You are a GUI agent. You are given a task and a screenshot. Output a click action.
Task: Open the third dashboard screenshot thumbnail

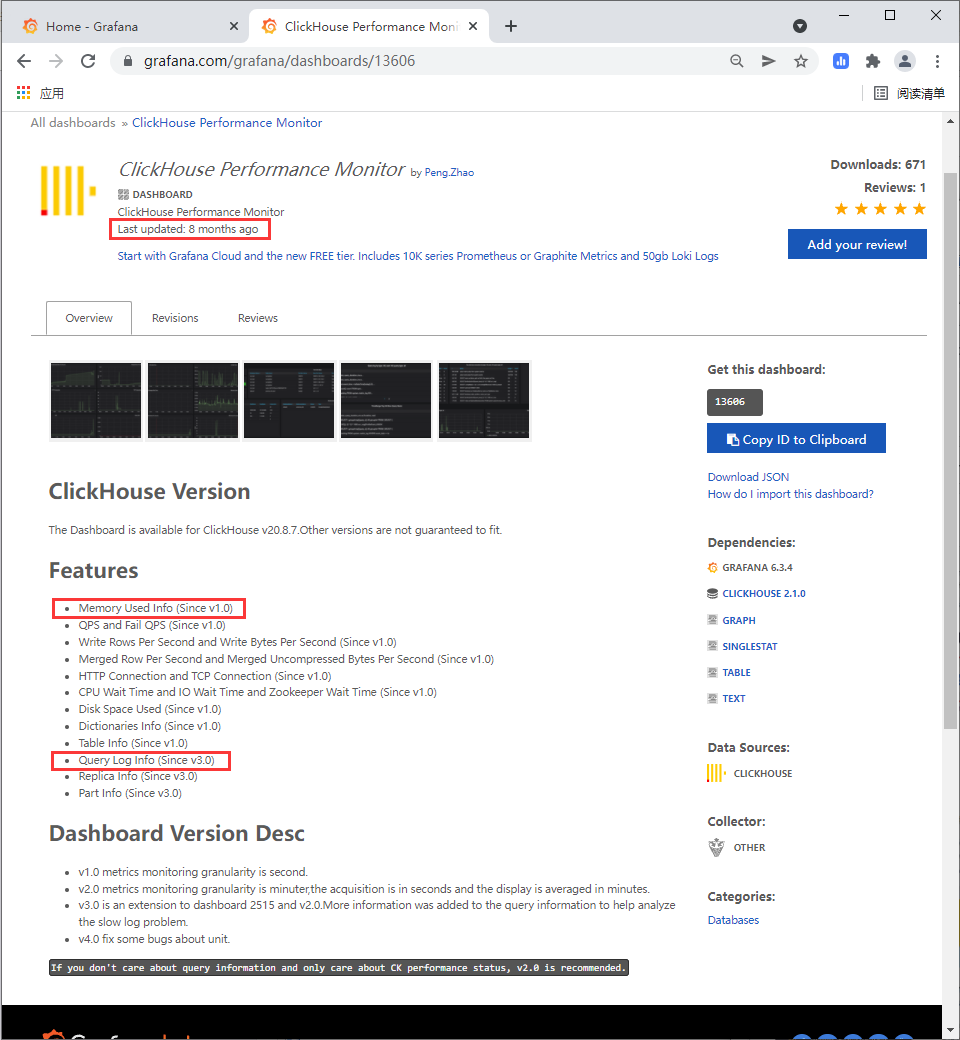289,401
